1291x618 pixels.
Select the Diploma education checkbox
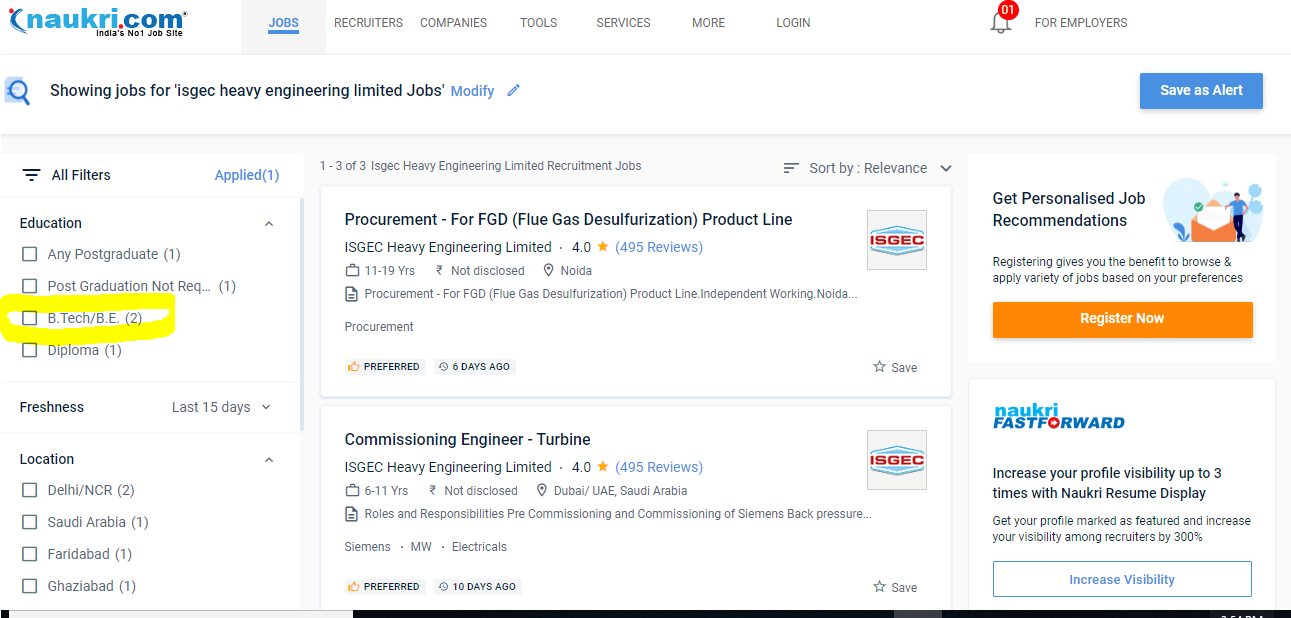[x=30, y=350]
